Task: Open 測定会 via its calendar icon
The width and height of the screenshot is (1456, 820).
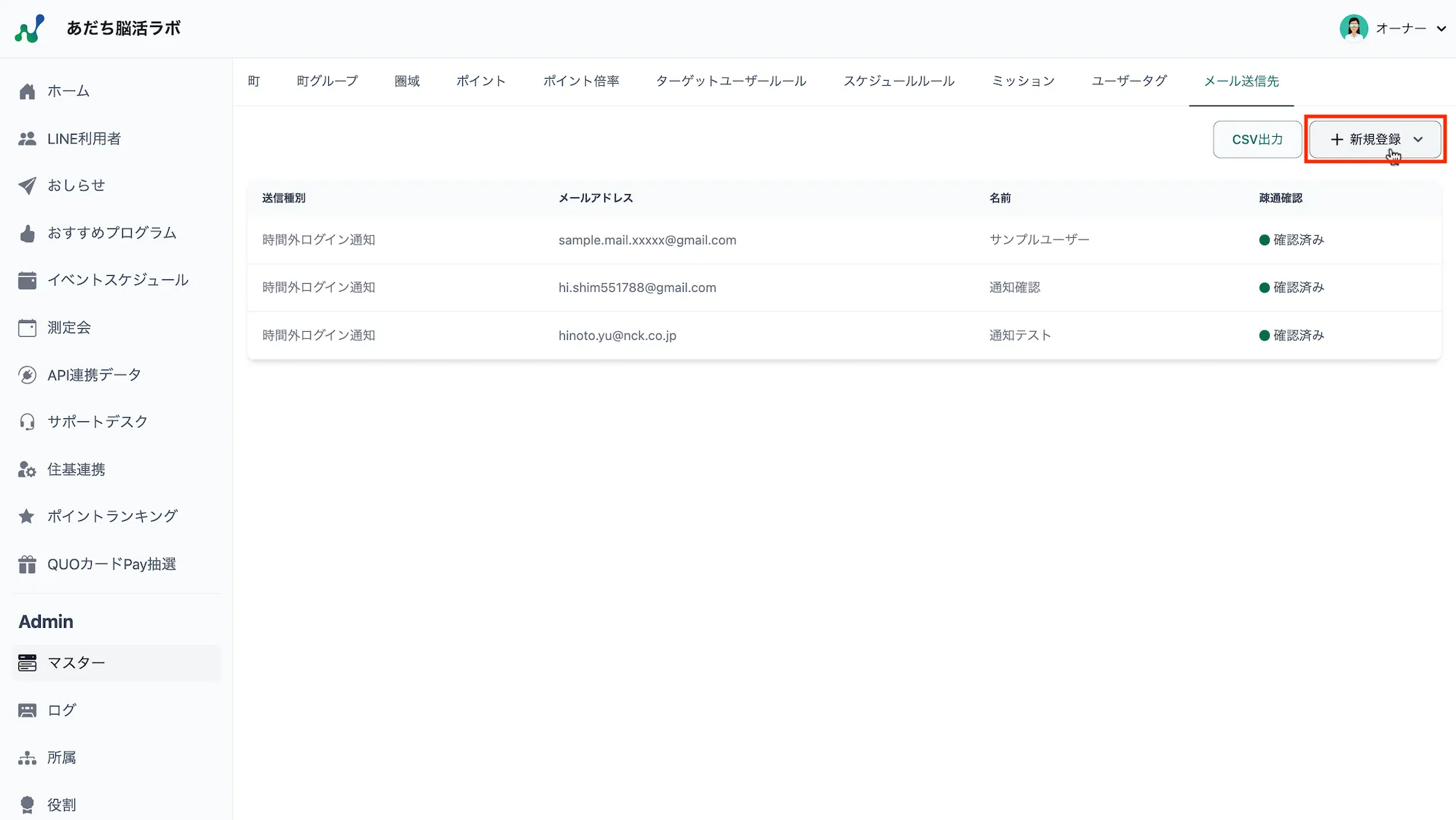Action: click(27, 327)
